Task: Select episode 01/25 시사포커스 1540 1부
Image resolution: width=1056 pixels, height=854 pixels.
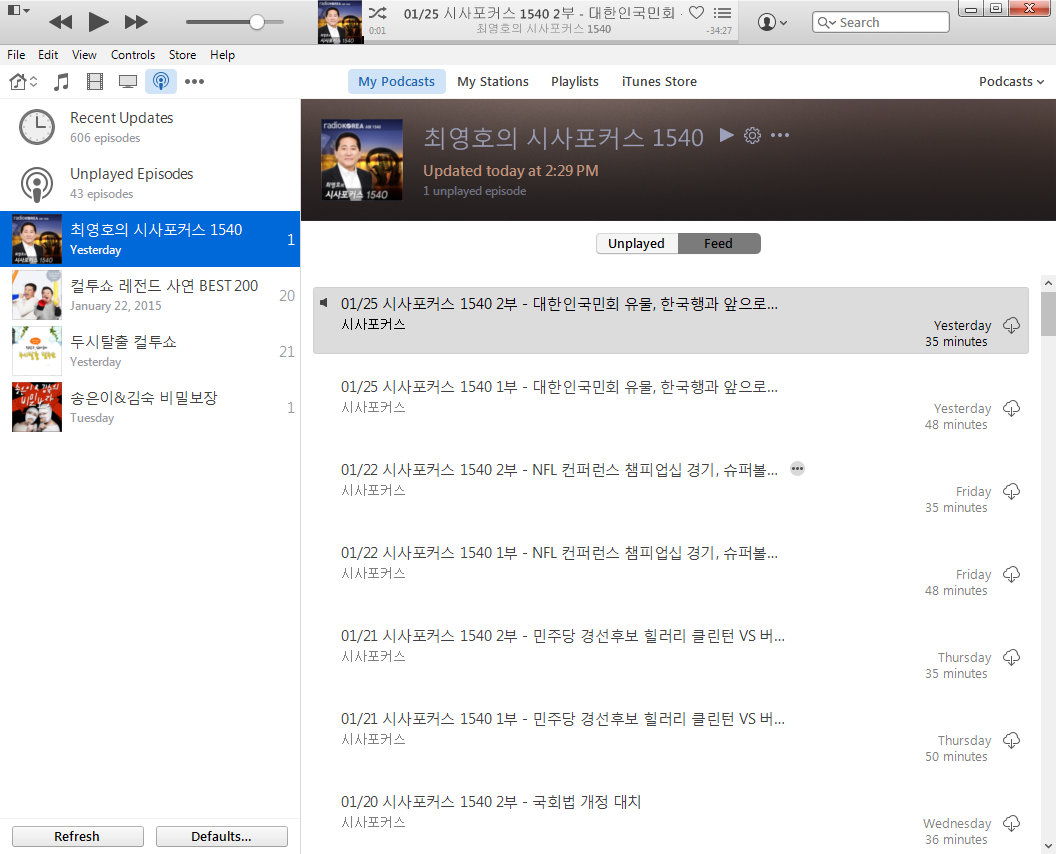Action: click(x=671, y=403)
